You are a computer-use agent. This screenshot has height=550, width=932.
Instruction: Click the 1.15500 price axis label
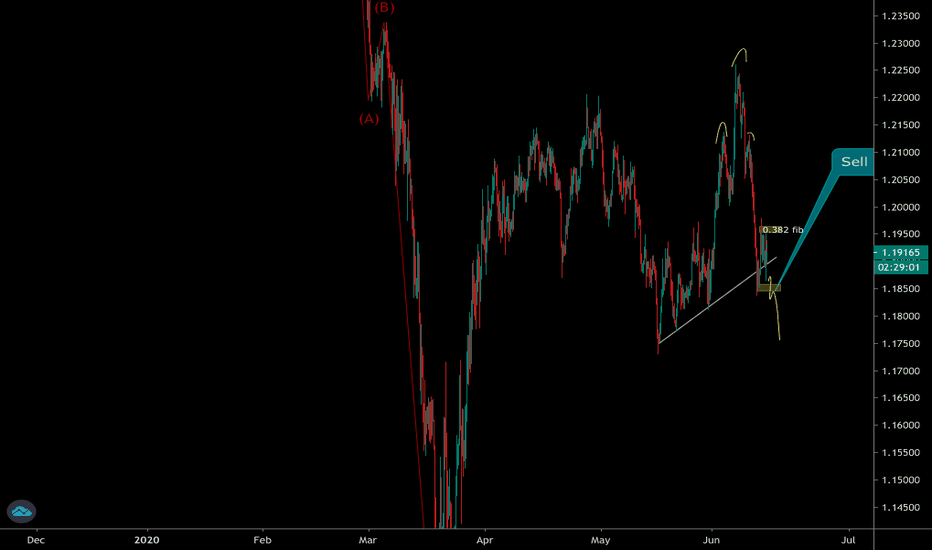(901, 452)
